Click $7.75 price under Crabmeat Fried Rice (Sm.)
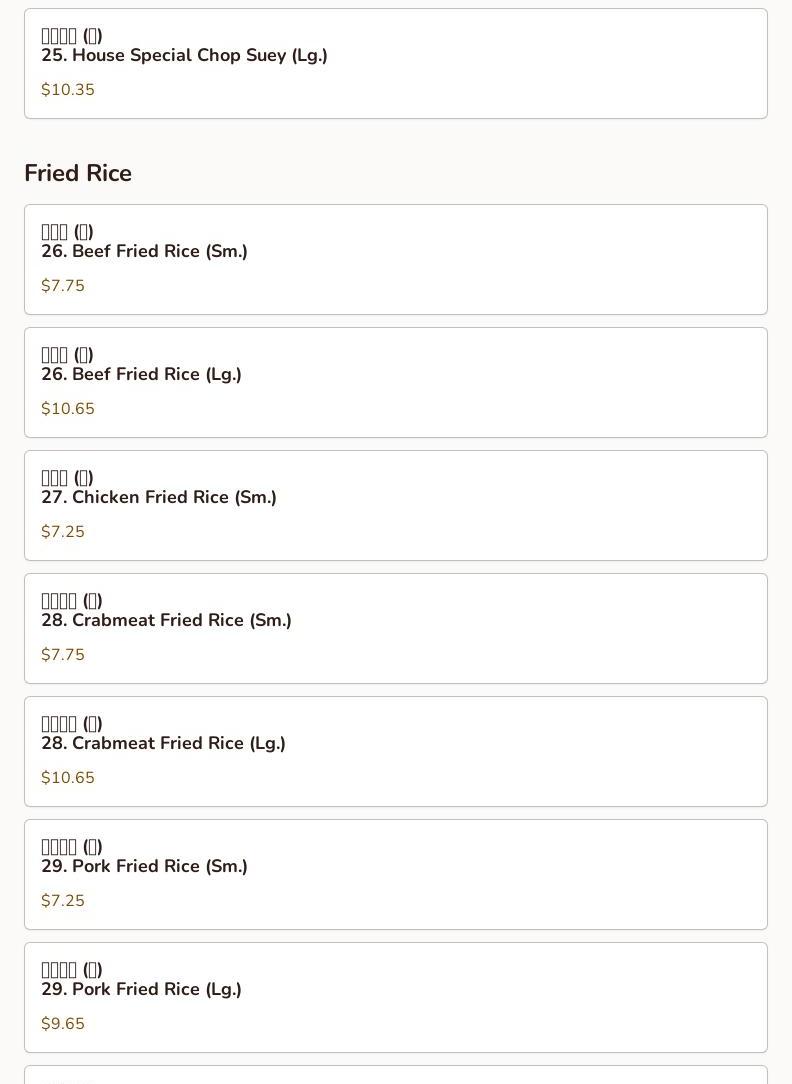This screenshot has width=792, height=1084. (x=63, y=655)
